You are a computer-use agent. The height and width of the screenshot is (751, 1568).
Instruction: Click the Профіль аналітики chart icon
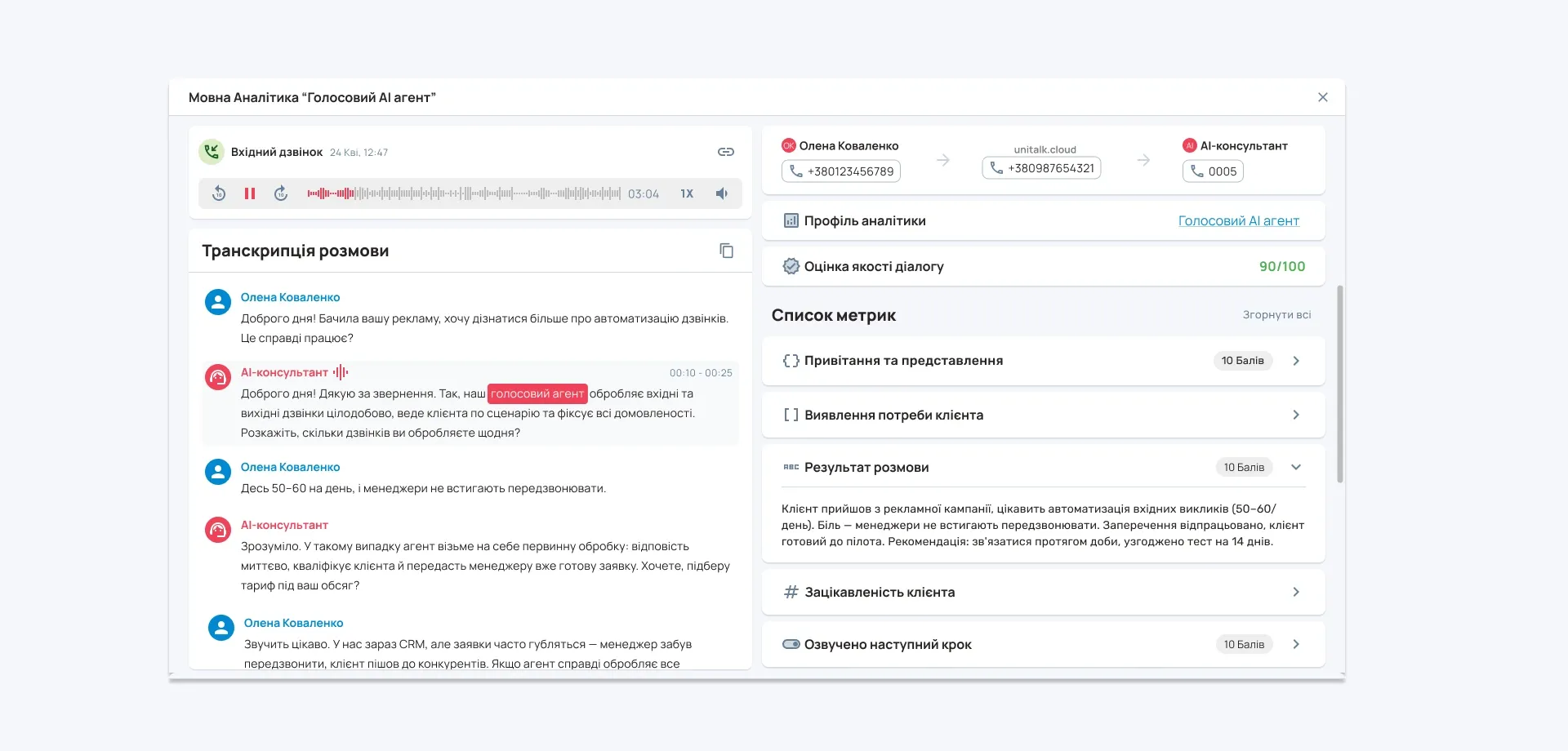[791, 220]
